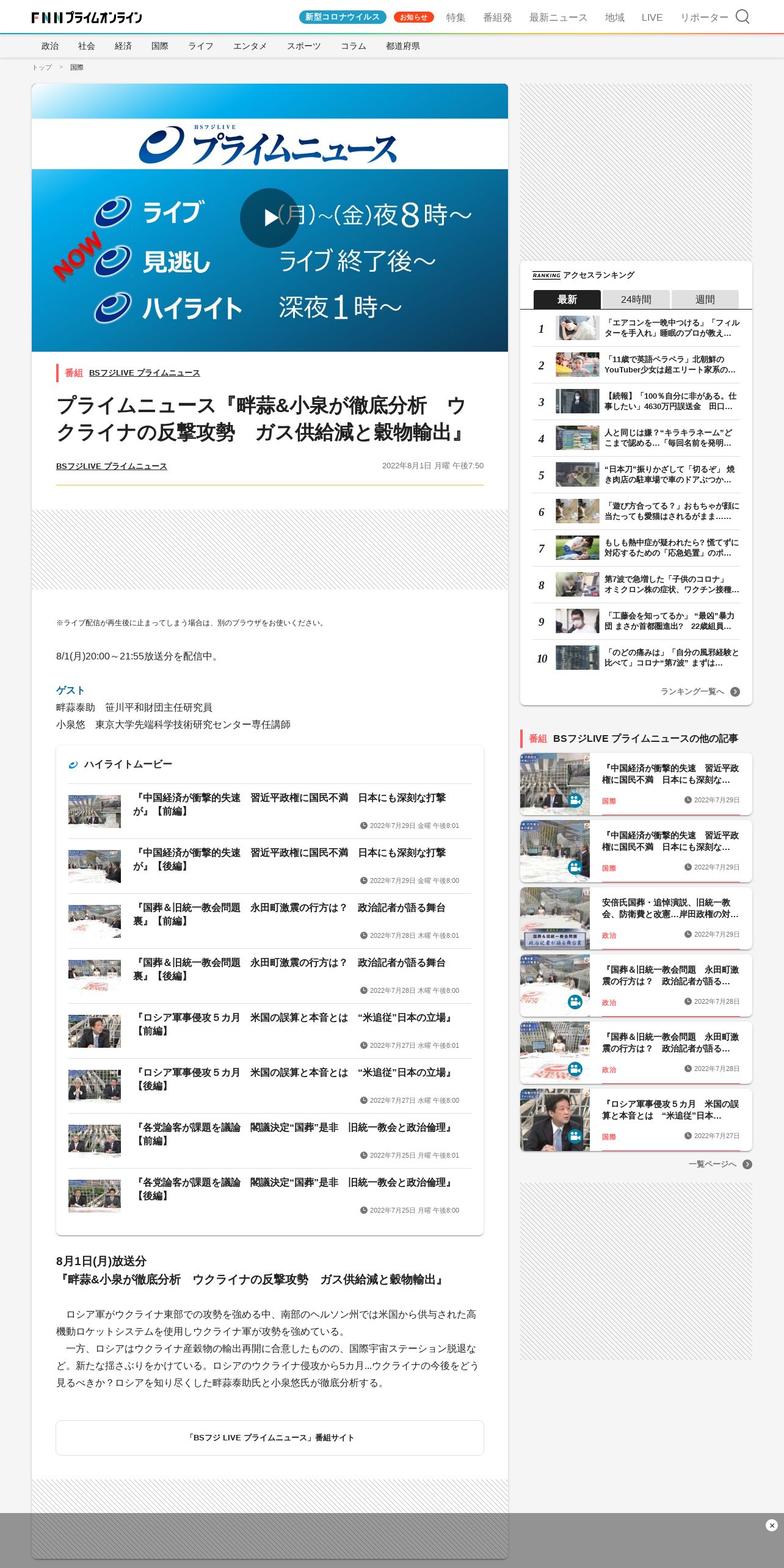Select 特集 in header menu
Viewport: 784px width, 1568px height.
(456, 17)
